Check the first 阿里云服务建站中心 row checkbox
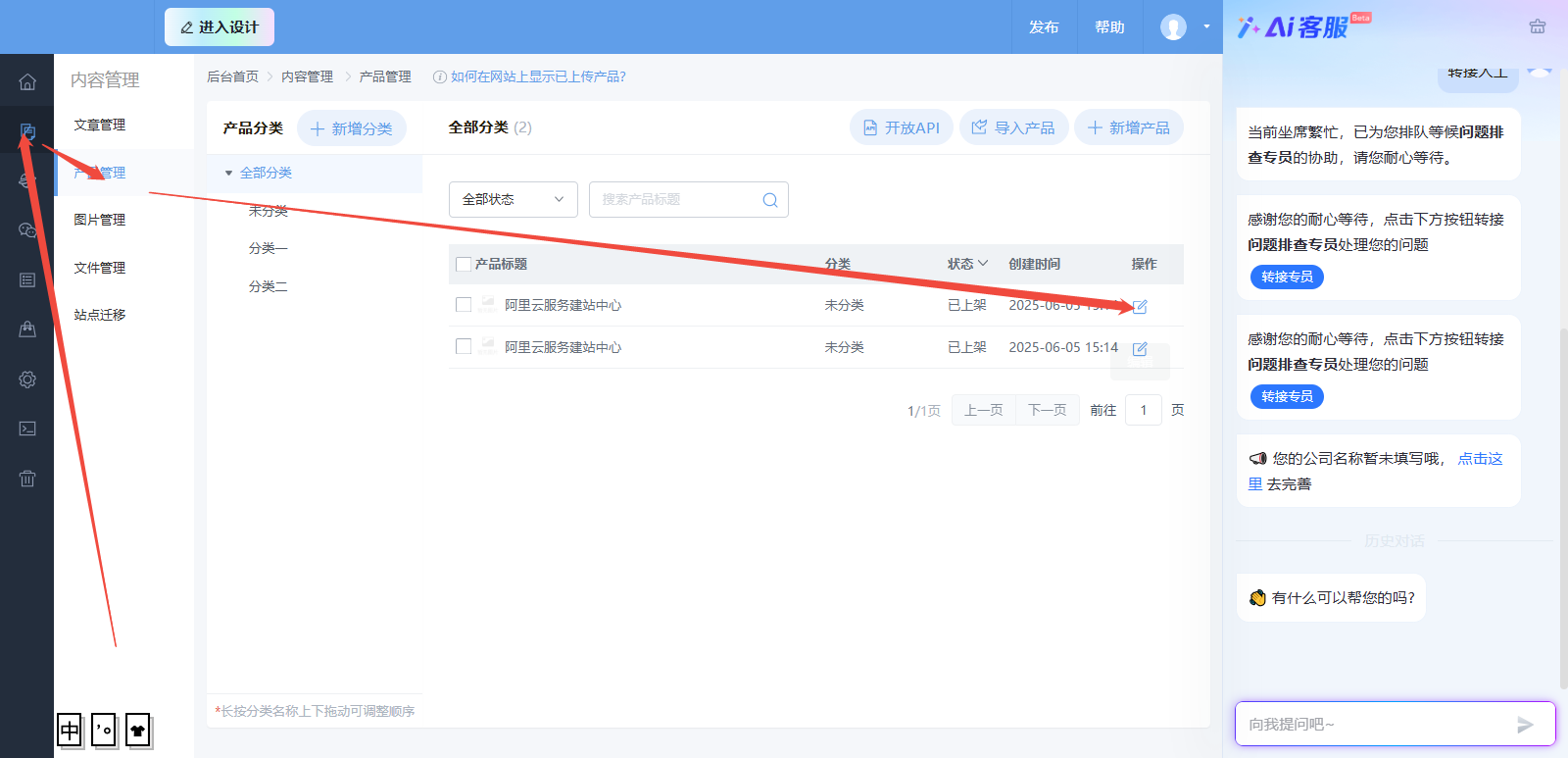Viewport: 1568px width, 758px height. pyautogui.click(x=464, y=305)
